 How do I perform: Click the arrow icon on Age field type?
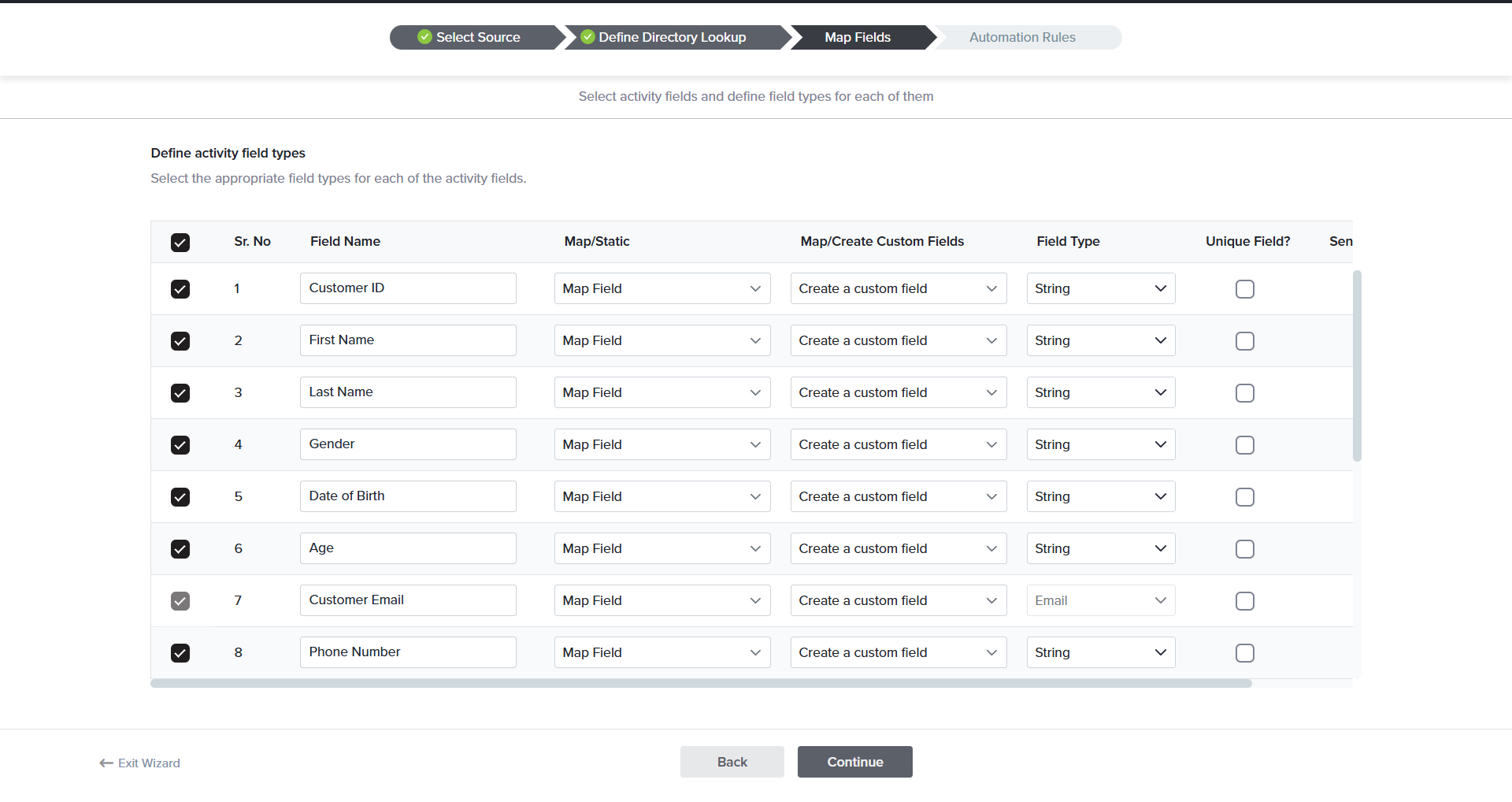click(1160, 549)
